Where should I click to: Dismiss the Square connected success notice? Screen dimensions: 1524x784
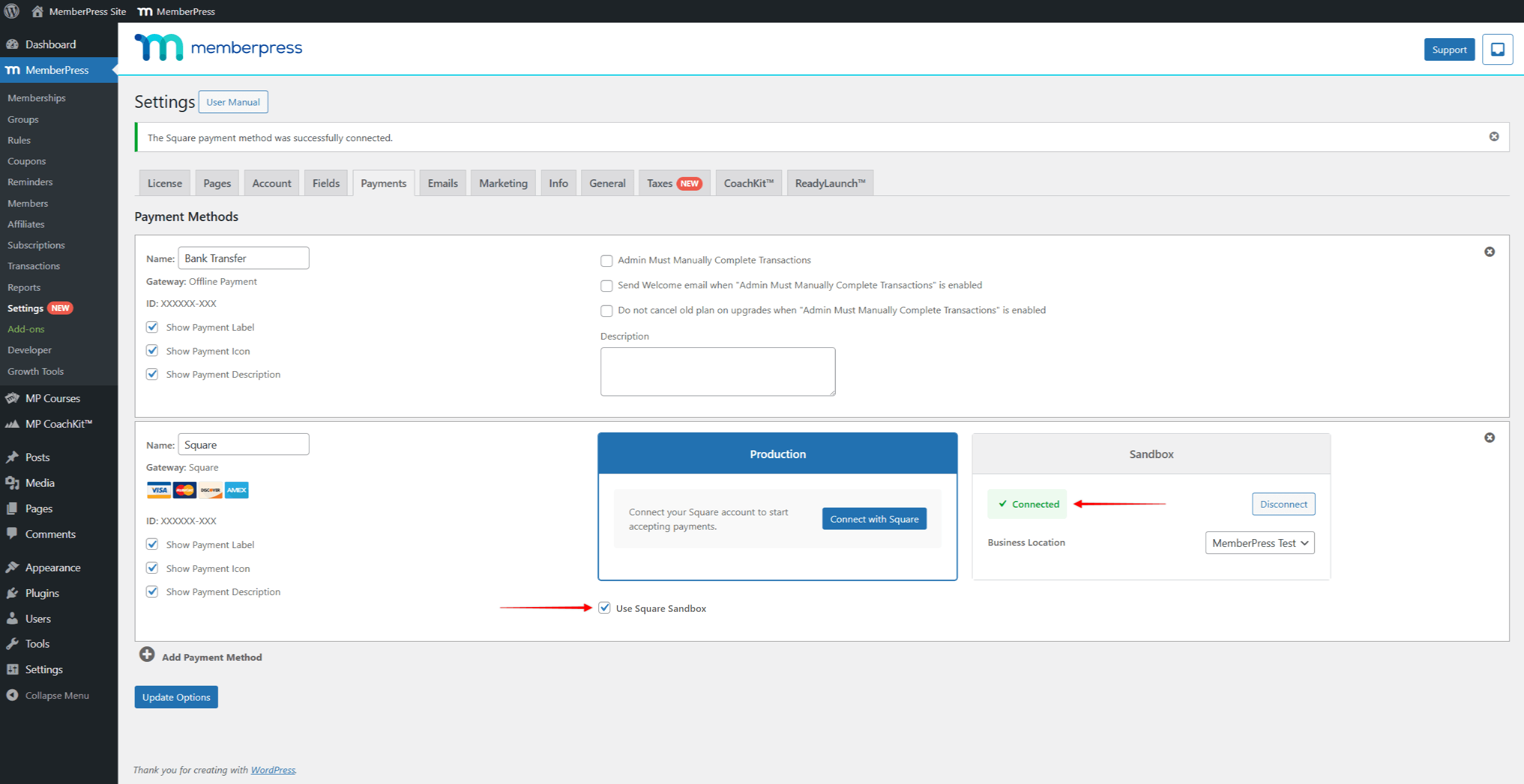pyautogui.click(x=1494, y=137)
